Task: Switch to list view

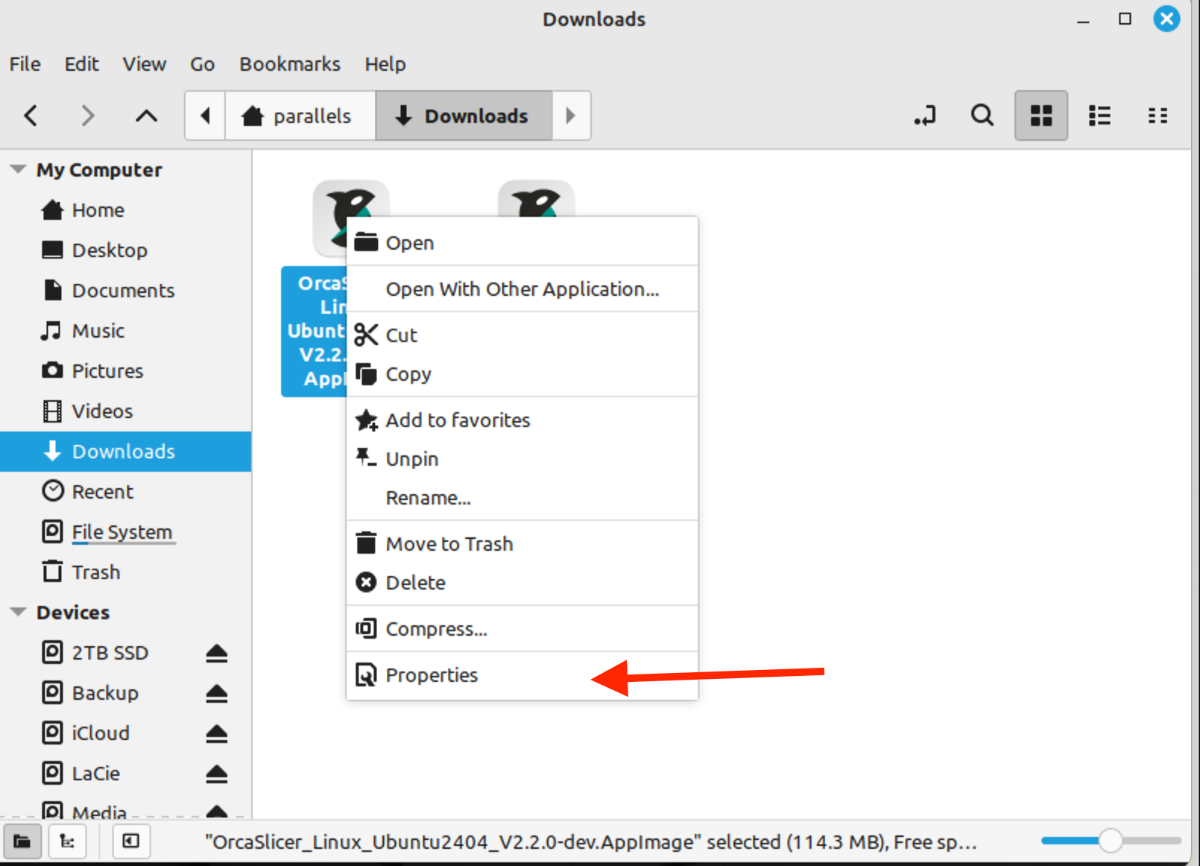Action: point(1100,116)
